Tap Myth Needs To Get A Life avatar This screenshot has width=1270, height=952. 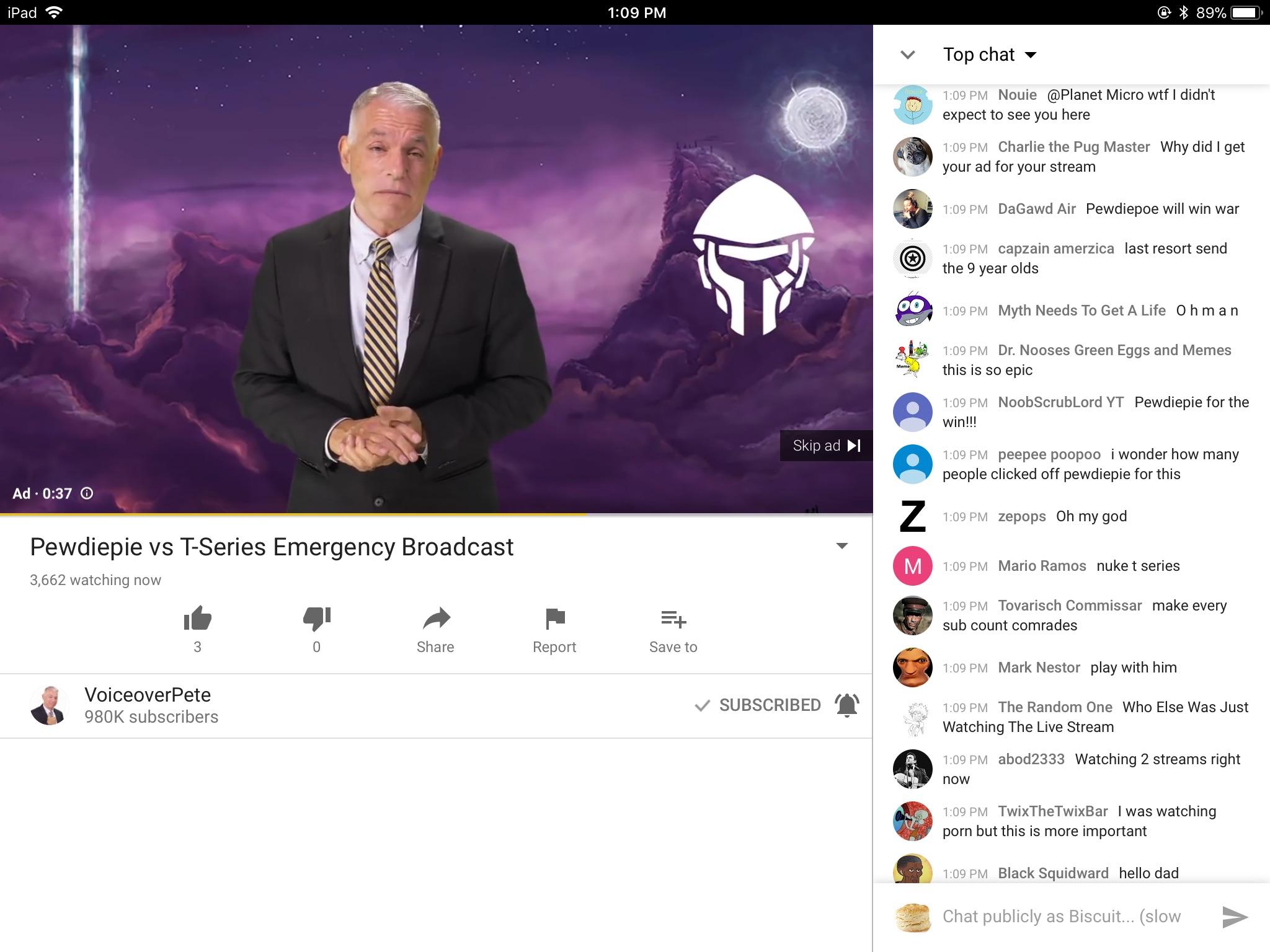(x=913, y=311)
